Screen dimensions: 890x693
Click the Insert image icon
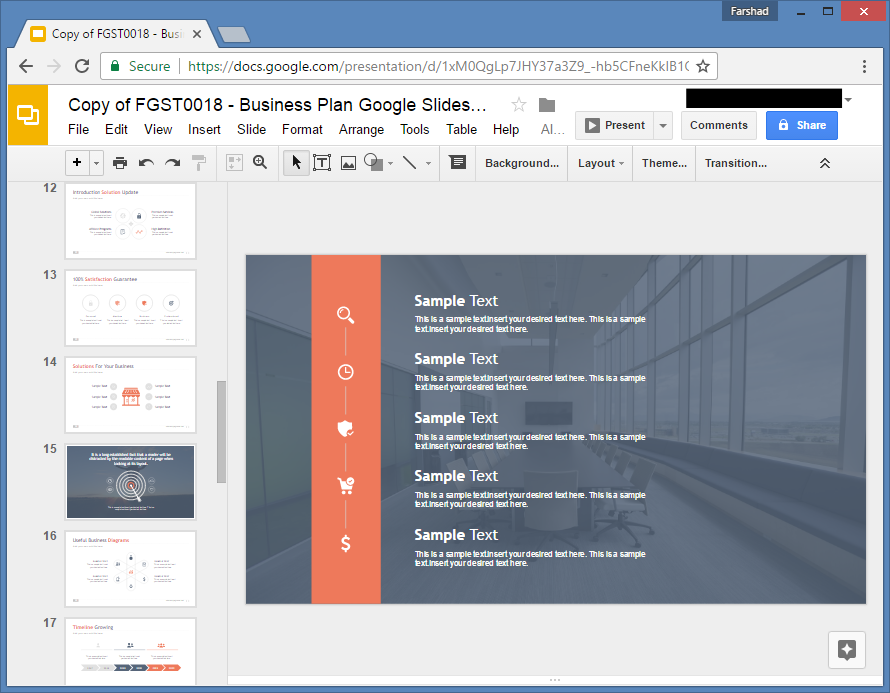348,163
